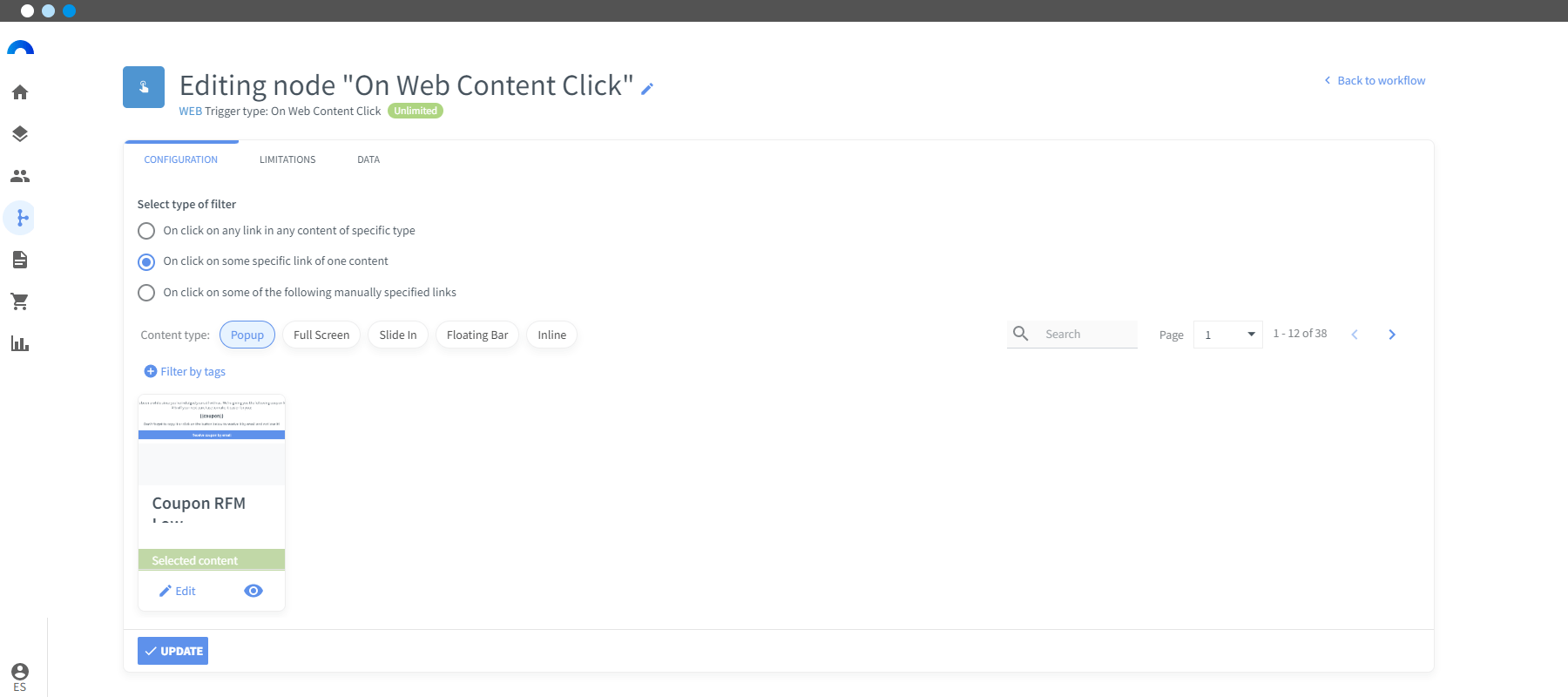Image resolution: width=1568 pixels, height=697 pixels.
Task: Expand Filter by tags
Action: (x=185, y=371)
